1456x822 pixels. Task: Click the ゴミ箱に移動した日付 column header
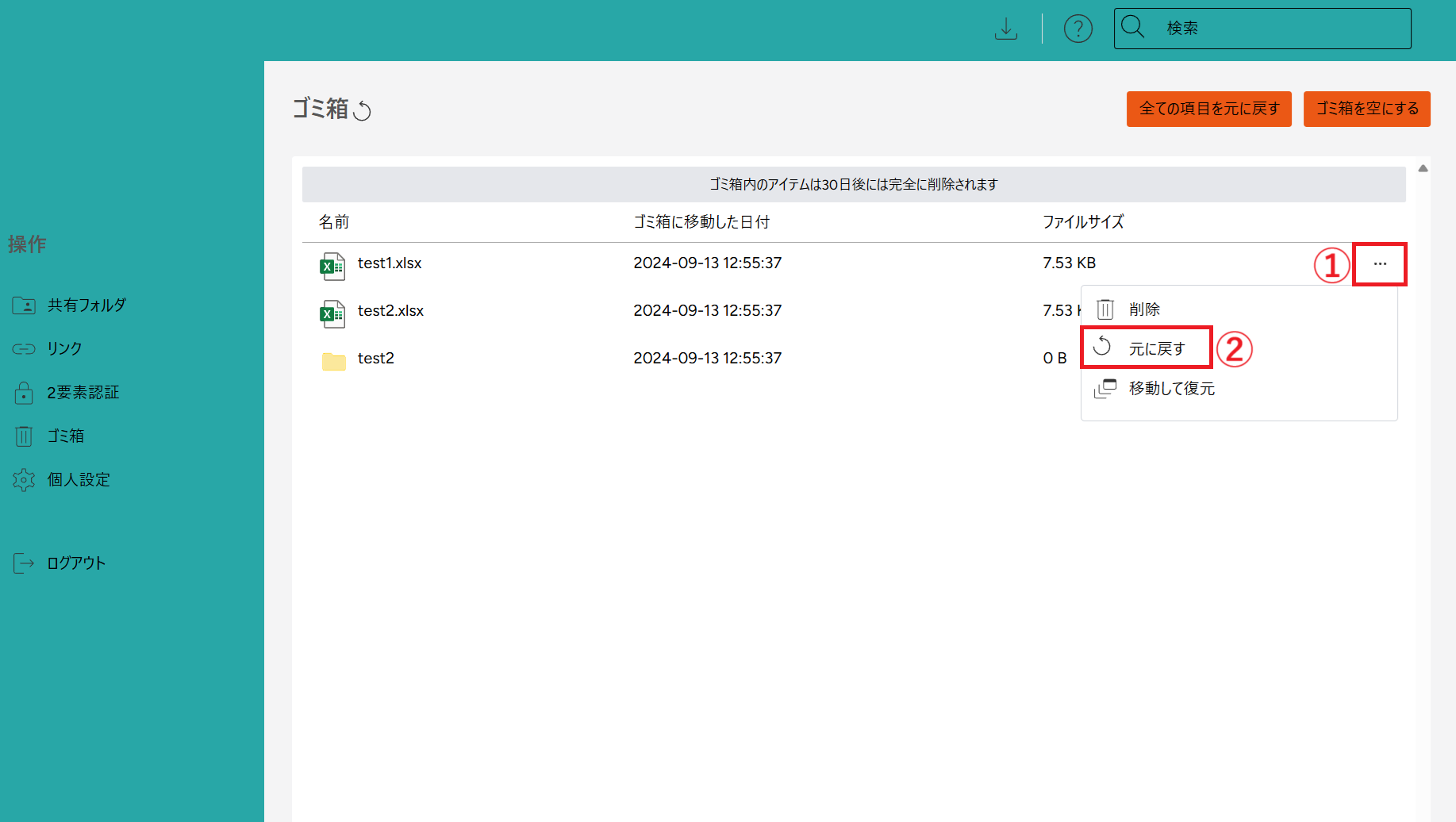click(x=701, y=222)
